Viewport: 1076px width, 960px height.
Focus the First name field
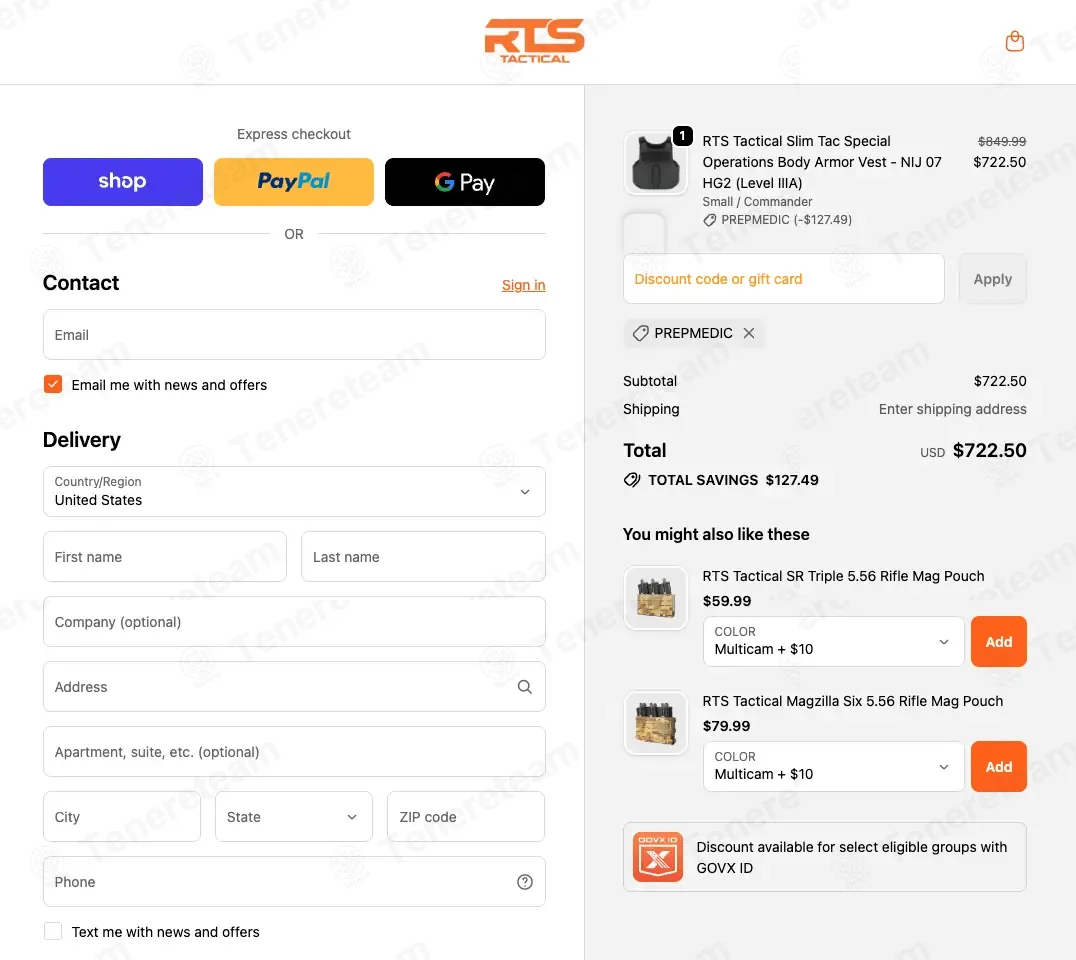(165, 557)
